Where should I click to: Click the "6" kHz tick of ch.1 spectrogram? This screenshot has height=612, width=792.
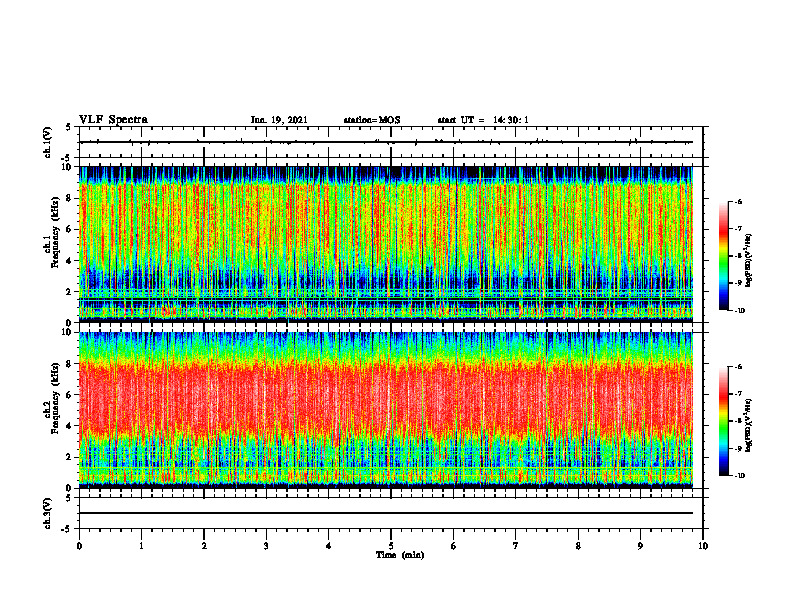coord(70,229)
